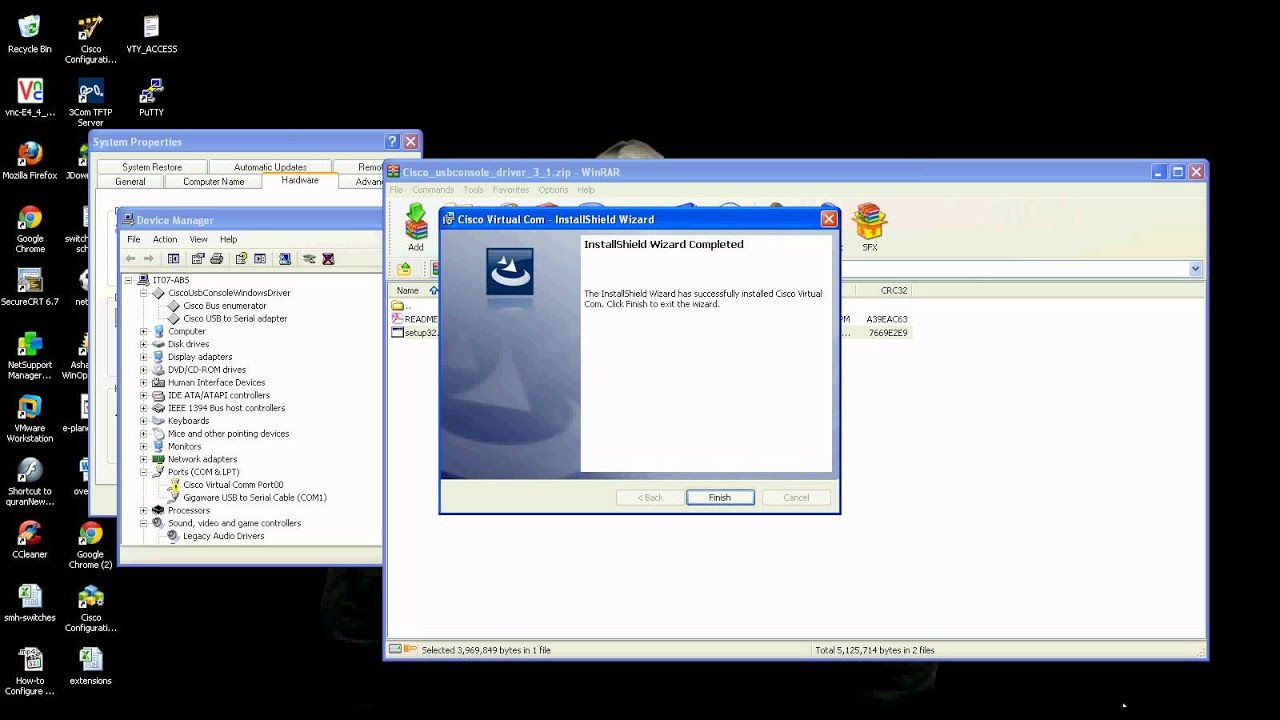This screenshot has height=720, width=1280.
Task: Select the NetSupport Manager desktop icon
Action: click(30, 356)
